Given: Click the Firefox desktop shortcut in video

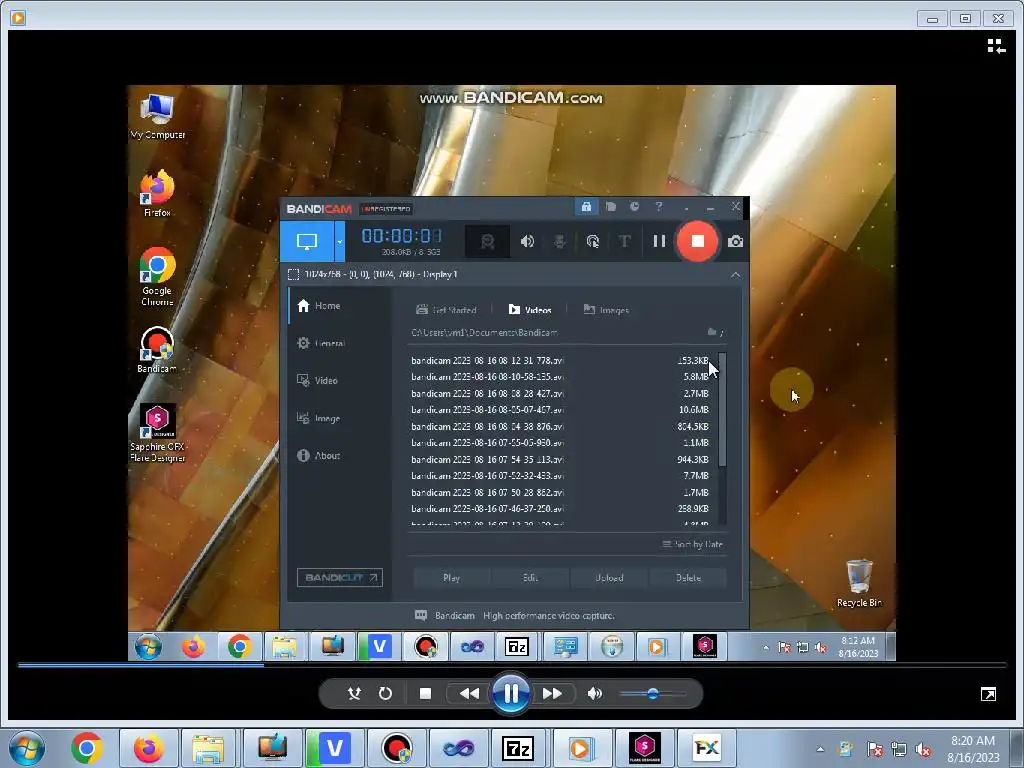Looking at the screenshot, I should pyautogui.click(x=157, y=194).
